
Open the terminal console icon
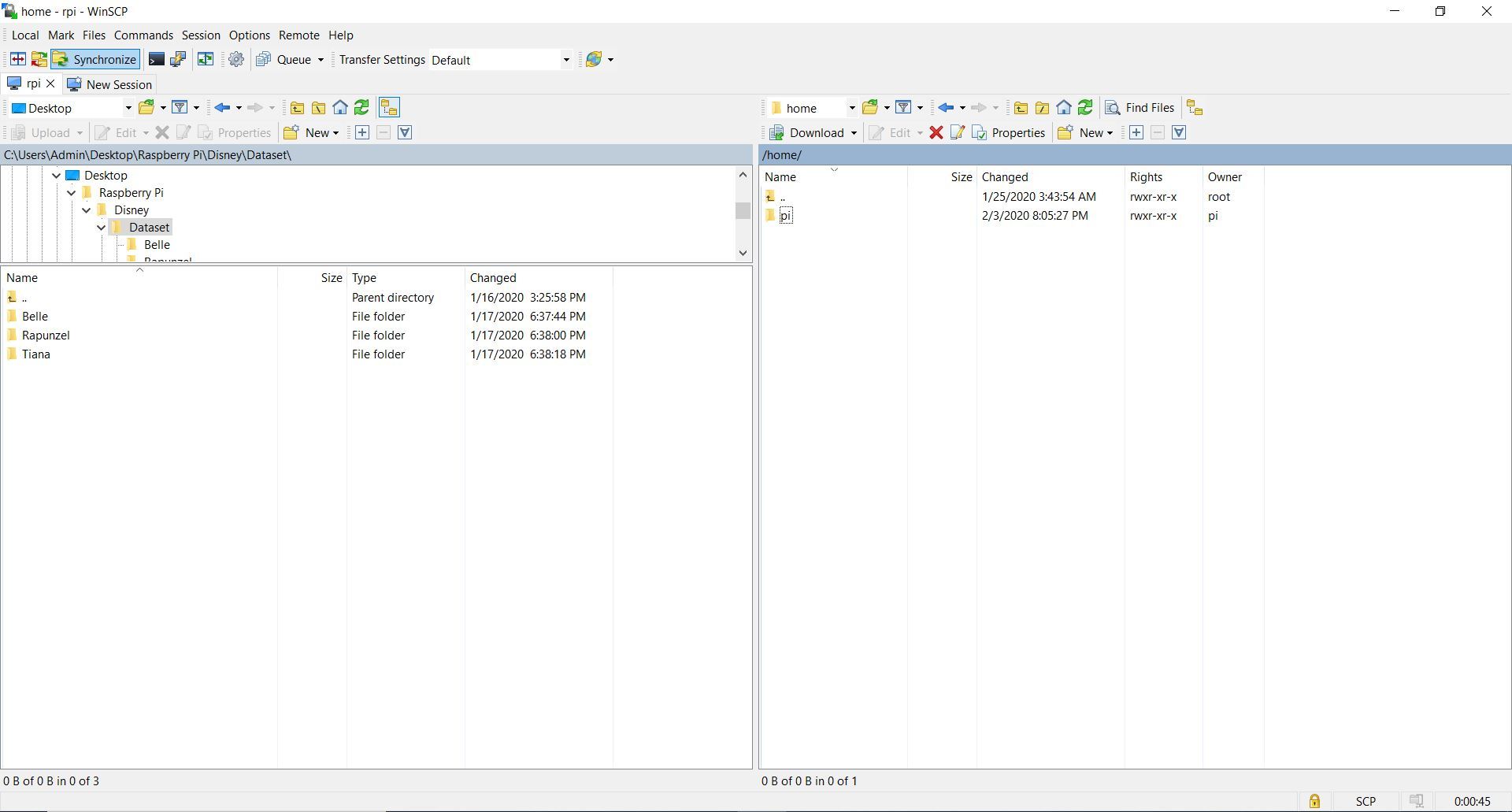[x=156, y=60]
